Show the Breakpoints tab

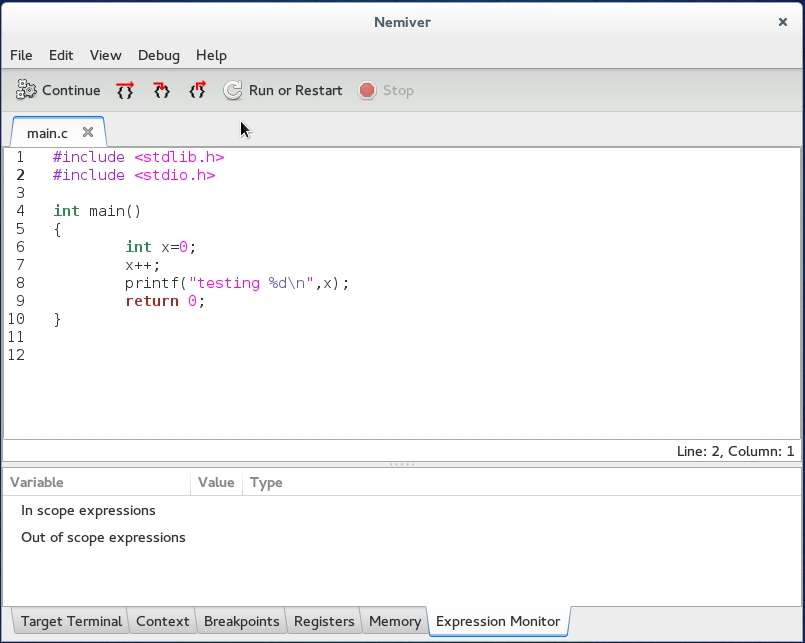click(x=241, y=621)
